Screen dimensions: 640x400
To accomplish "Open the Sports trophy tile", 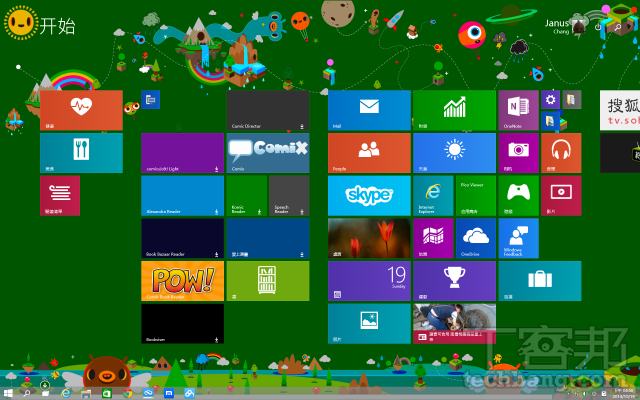I will pyautogui.click(x=454, y=281).
